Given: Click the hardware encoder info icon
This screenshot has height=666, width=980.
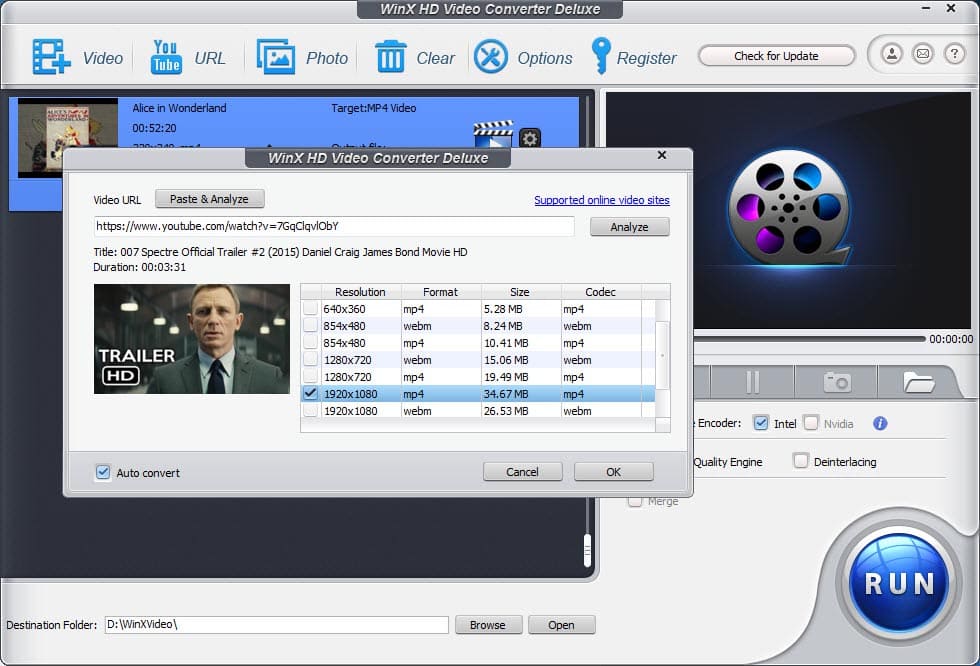Looking at the screenshot, I should point(880,424).
